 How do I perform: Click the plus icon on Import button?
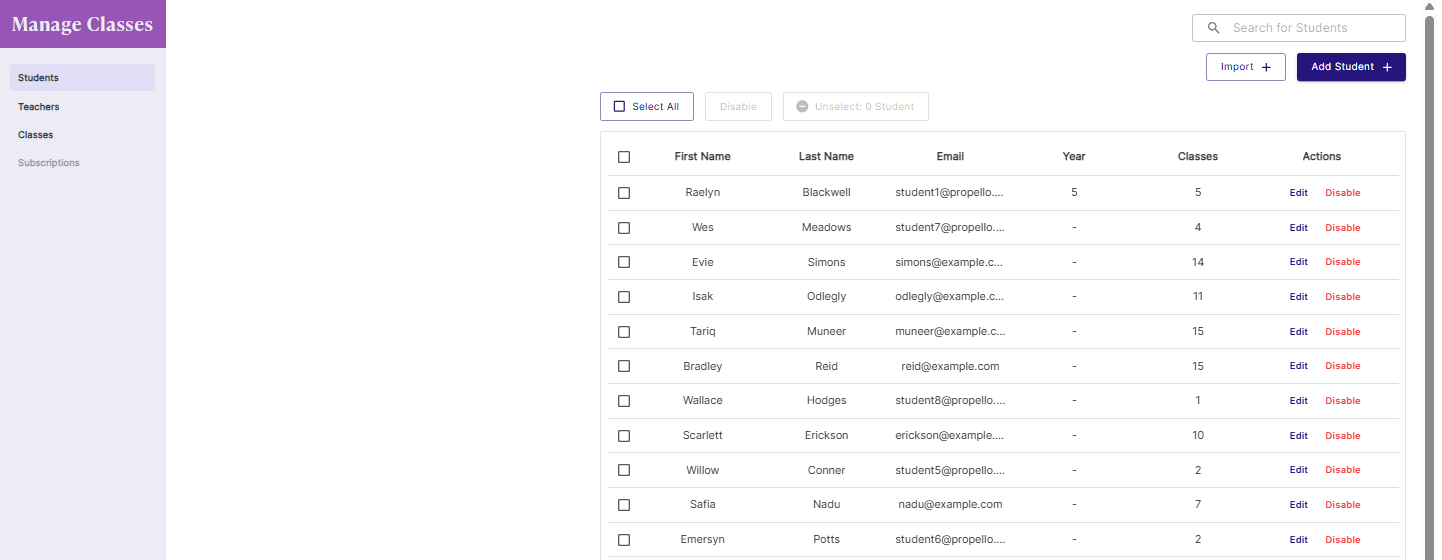click(x=1266, y=67)
